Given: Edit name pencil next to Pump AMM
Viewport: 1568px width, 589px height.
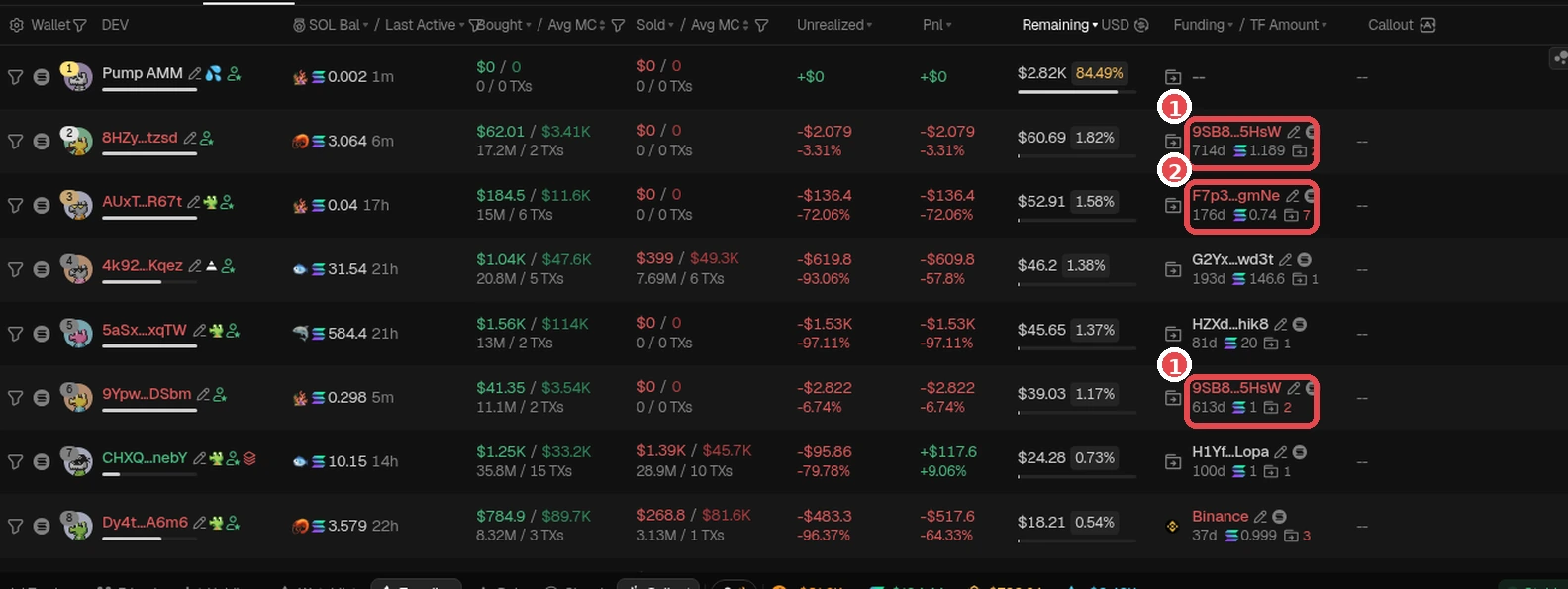Looking at the screenshot, I should (x=195, y=73).
